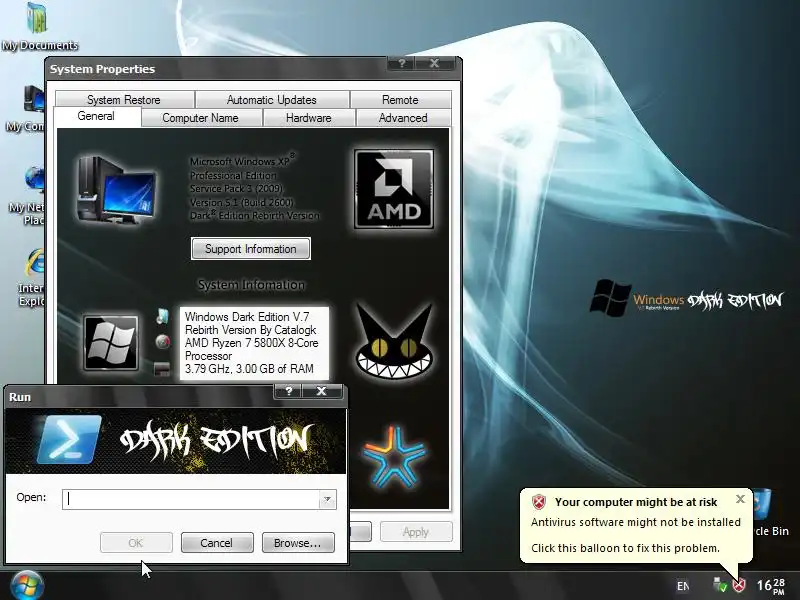Click the security alert shield tray icon
Image resolution: width=800 pixels, height=600 pixels.
click(739, 585)
